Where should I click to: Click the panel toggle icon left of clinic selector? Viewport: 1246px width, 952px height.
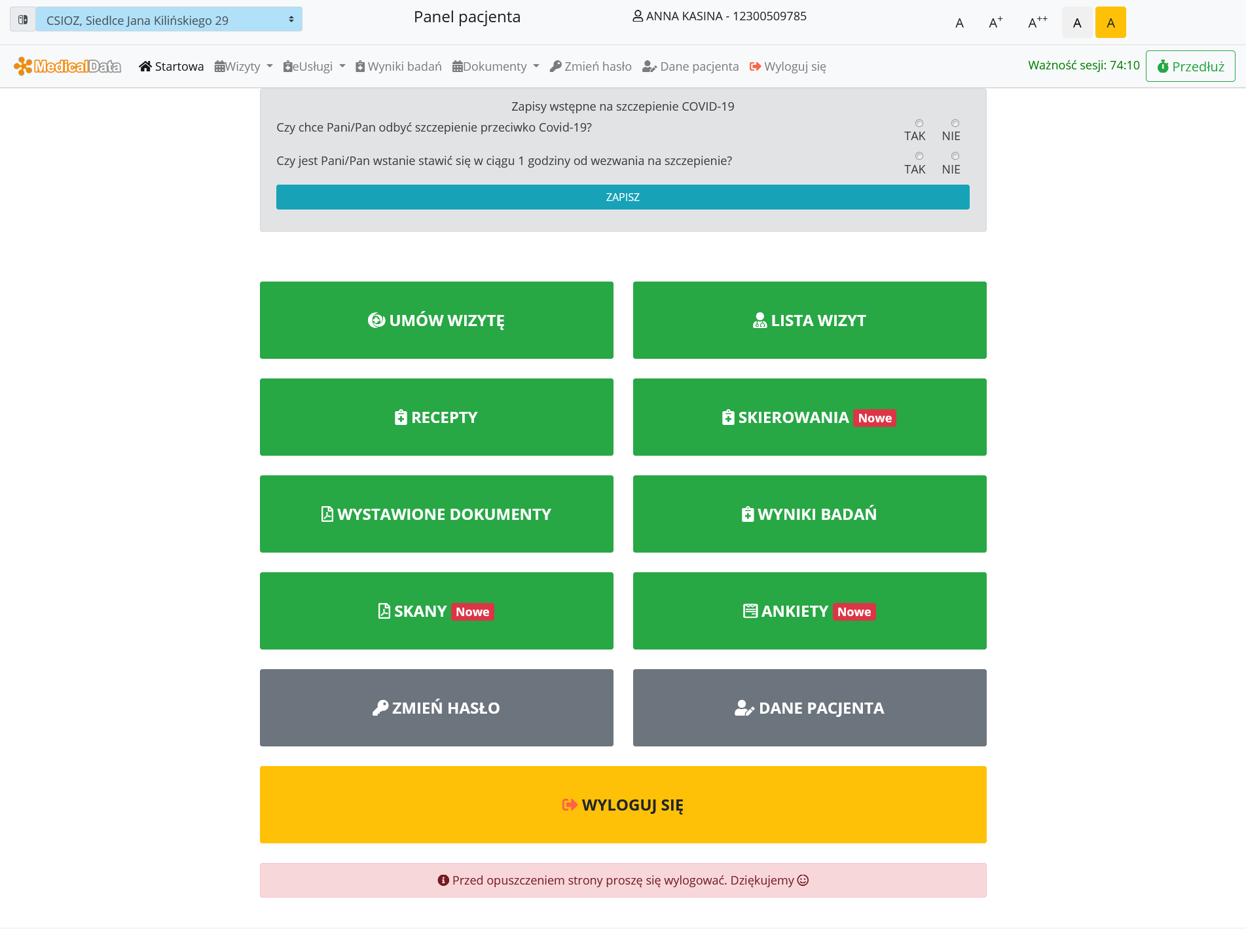(23, 20)
